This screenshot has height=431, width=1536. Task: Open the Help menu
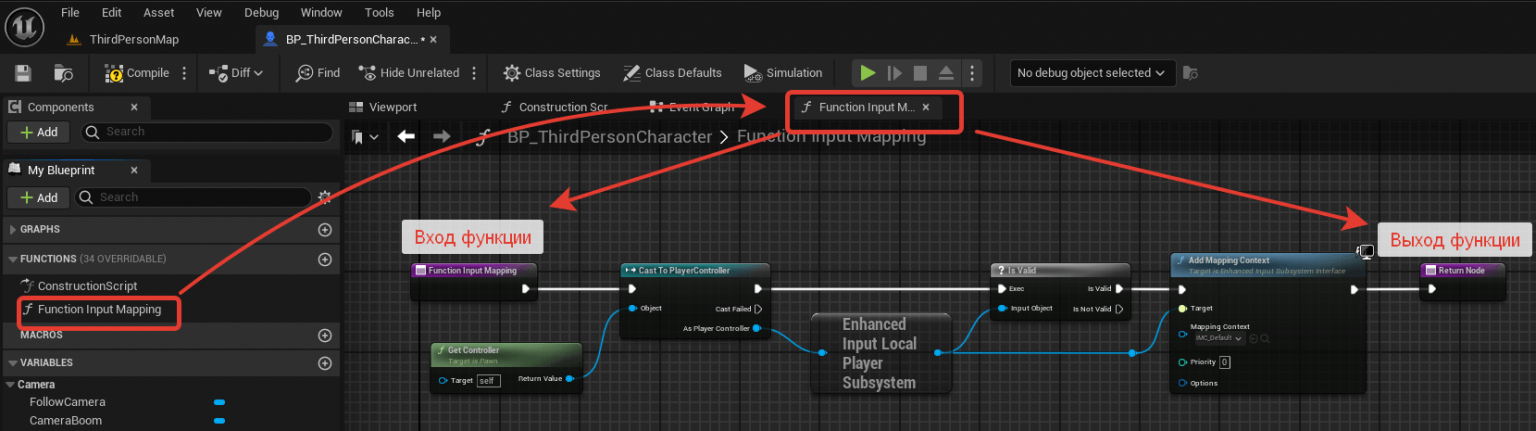[x=428, y=13]
